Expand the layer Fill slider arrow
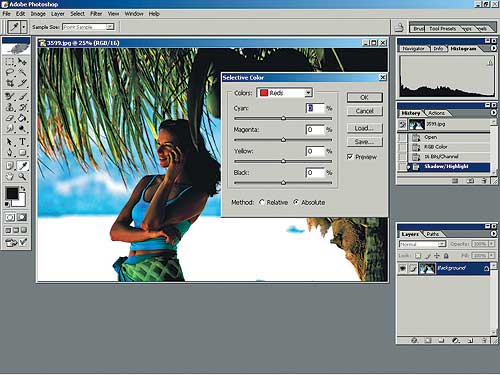Image resolution: width=500 pixels, height=375 pixels. 492,256
